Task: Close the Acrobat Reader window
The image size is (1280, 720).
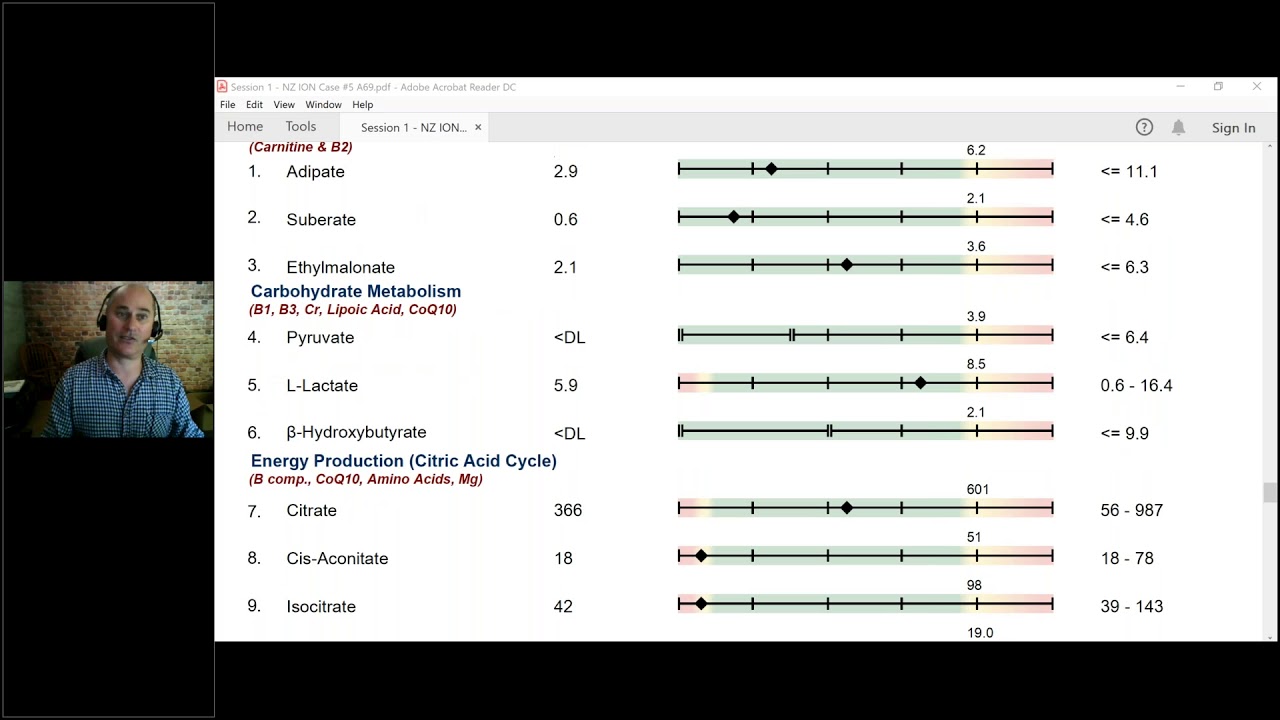Action: point(1257,87)
